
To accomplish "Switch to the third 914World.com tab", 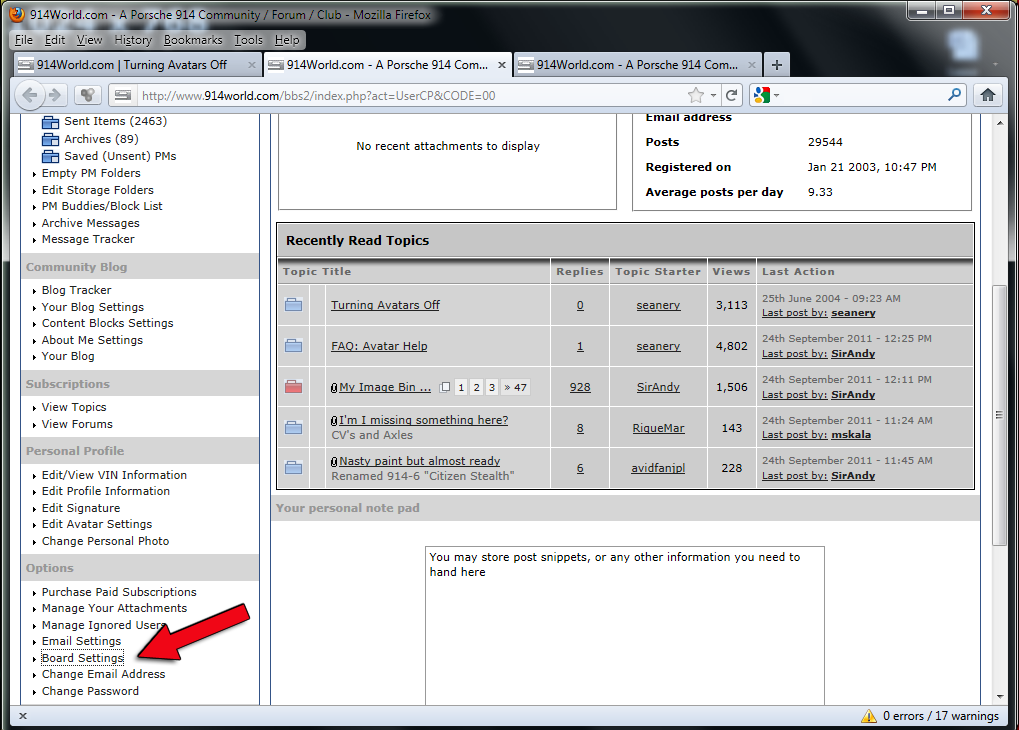I will (x=637, y=65).
